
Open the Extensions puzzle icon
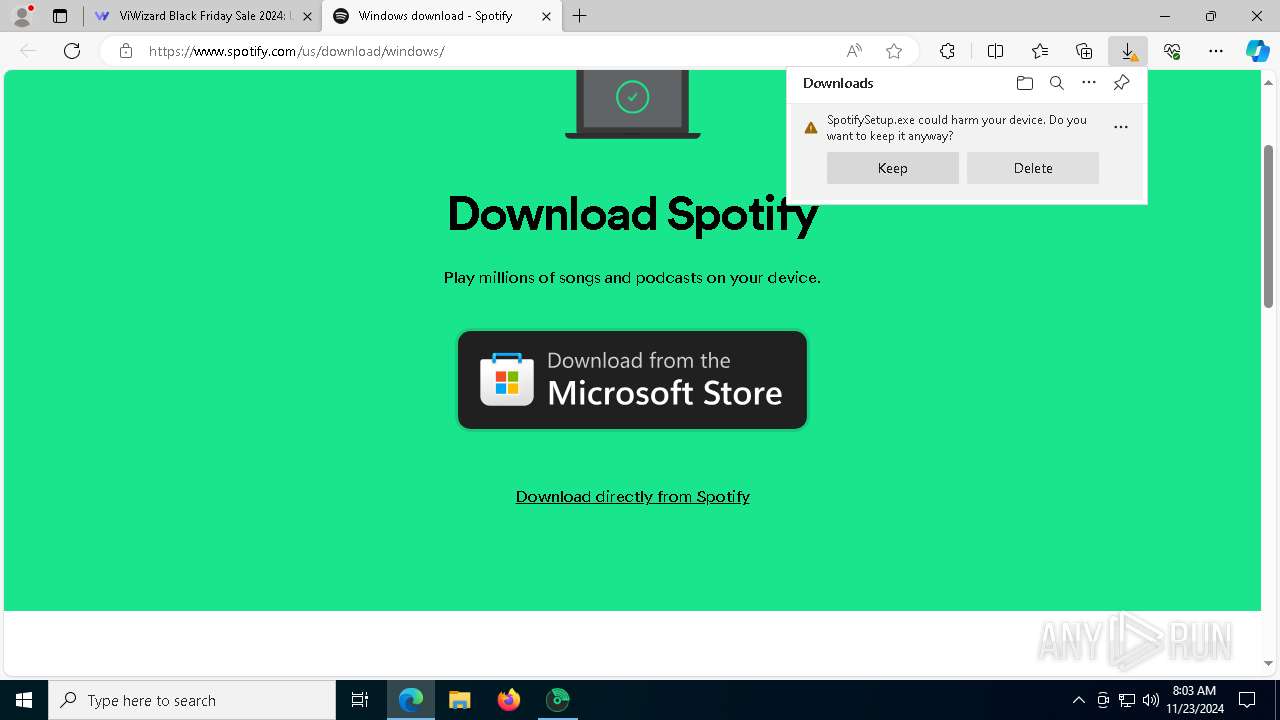pyautogui.click(x=947, y=51)
